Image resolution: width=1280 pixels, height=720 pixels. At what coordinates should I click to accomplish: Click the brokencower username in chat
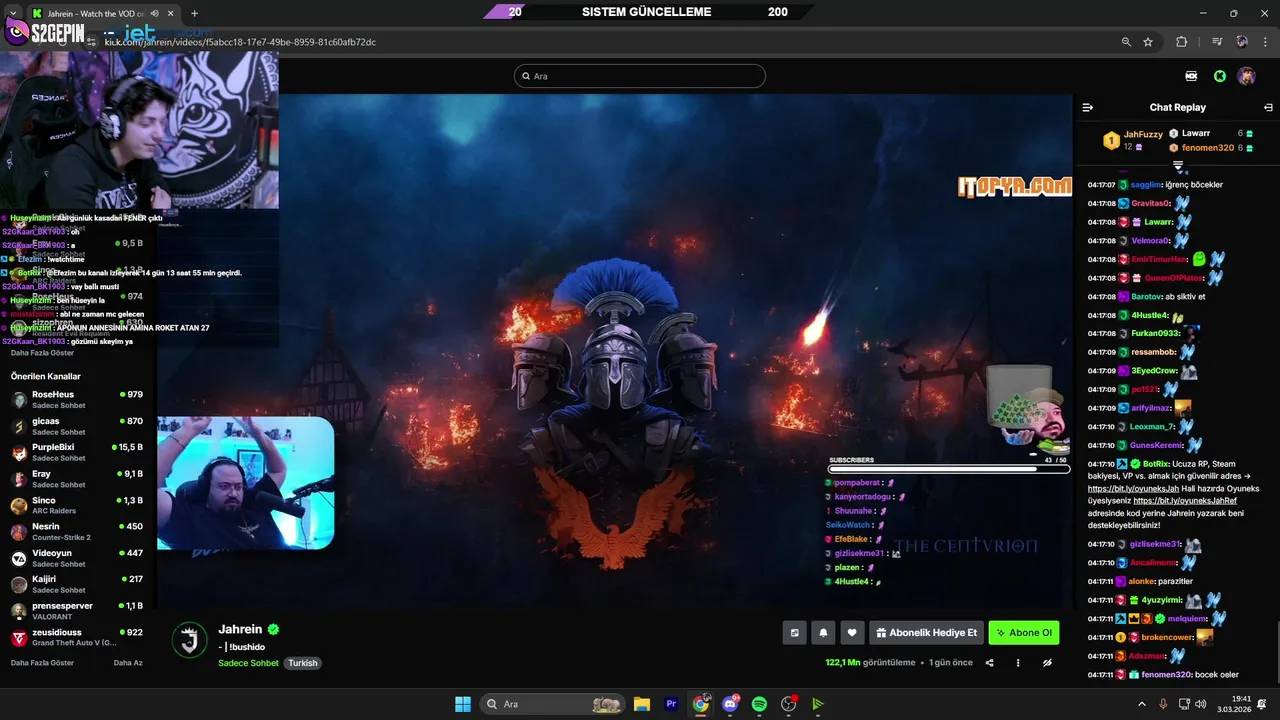coord(1167,637)
